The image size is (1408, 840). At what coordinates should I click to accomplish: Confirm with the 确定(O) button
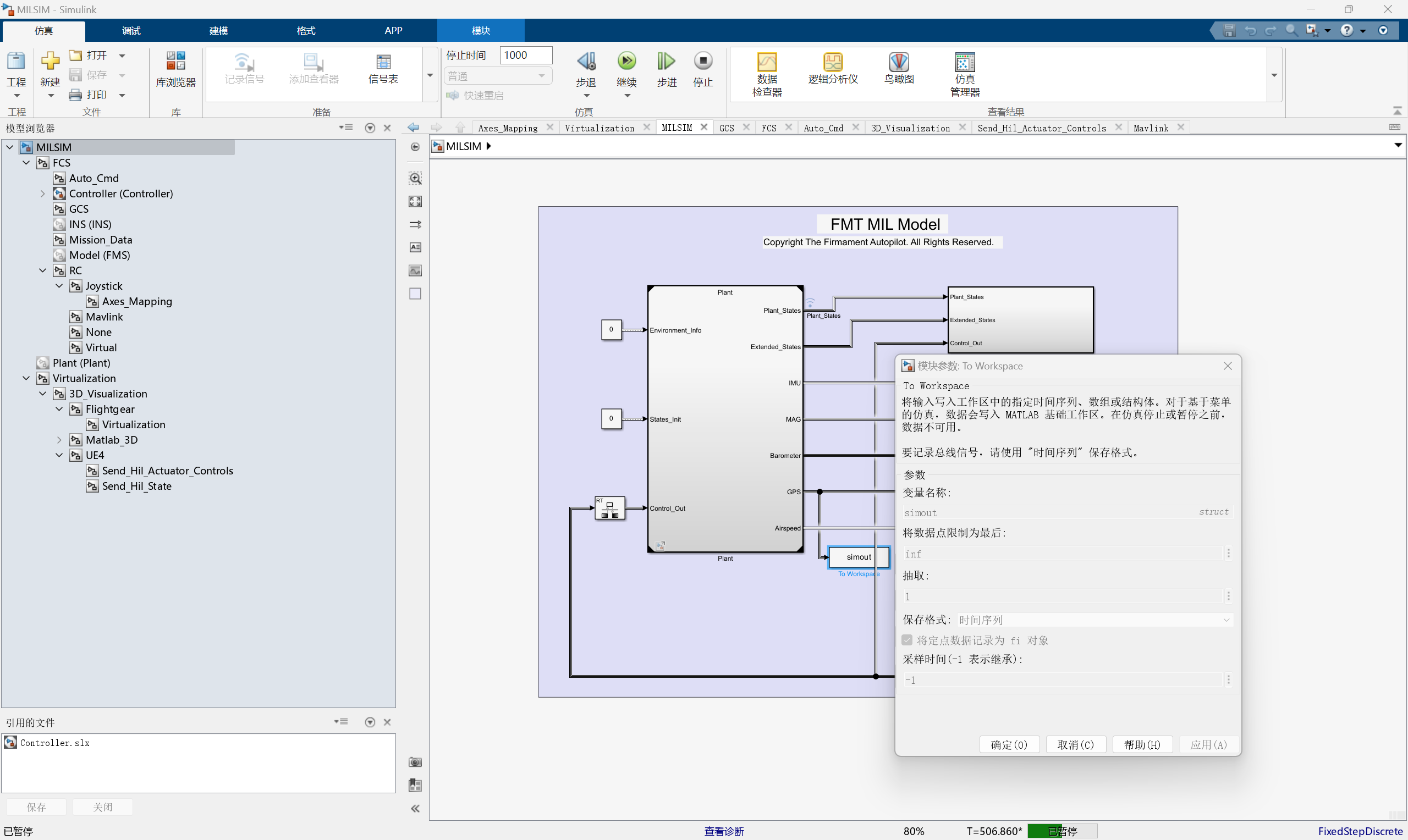1009,744
